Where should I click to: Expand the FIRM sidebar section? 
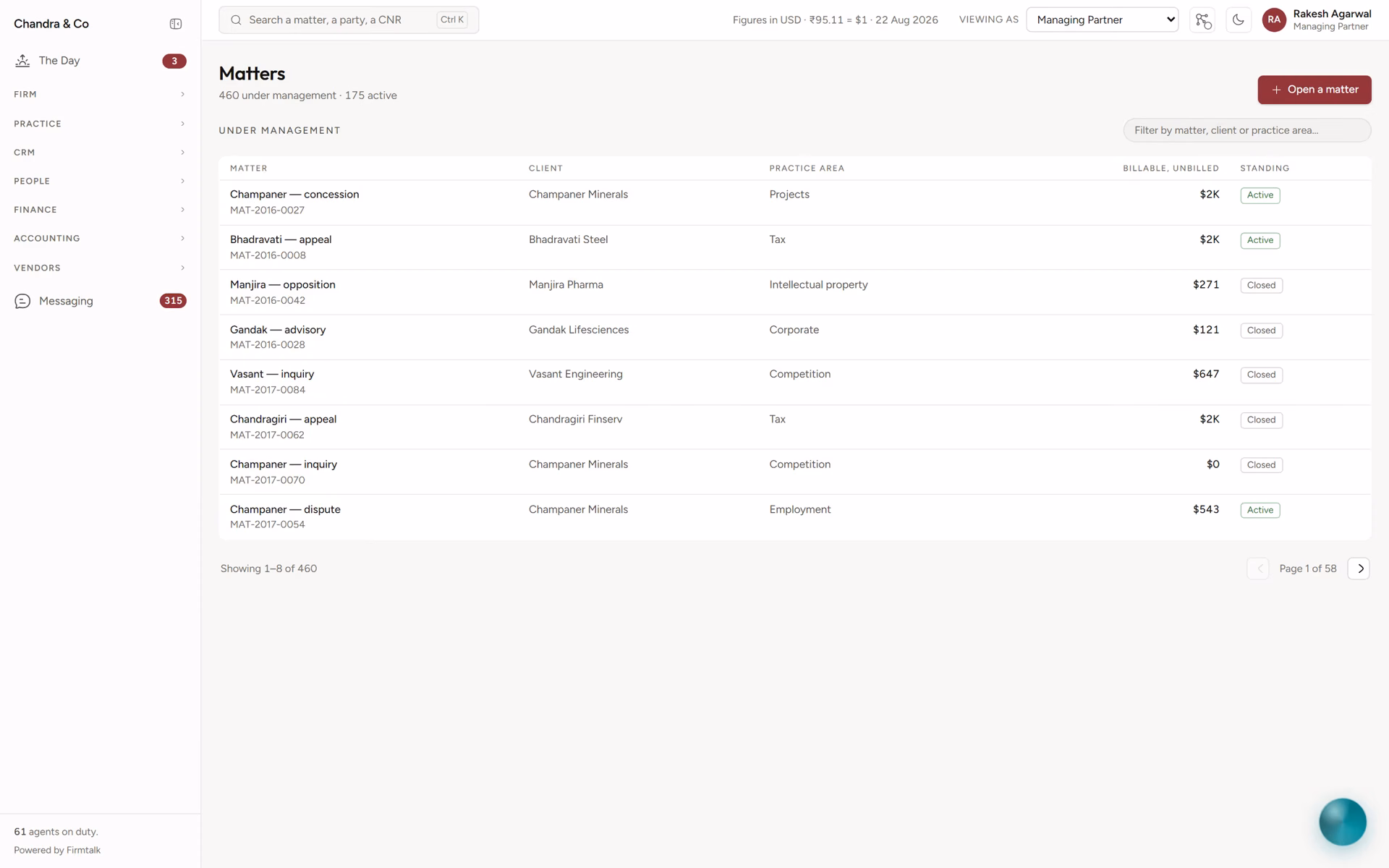click(x=100, y=94)
